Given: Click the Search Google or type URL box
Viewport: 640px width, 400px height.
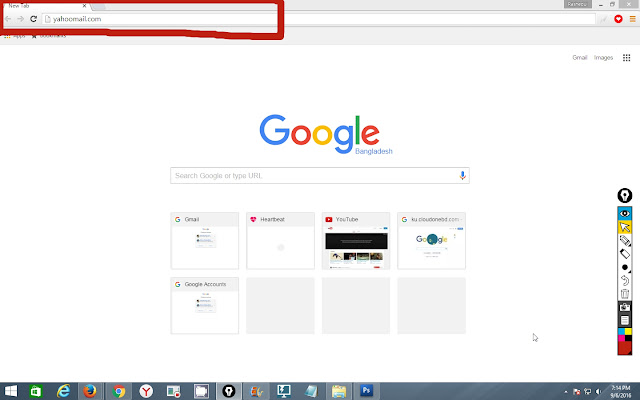Looking at the screenshot, I should (x=320, y=176).
